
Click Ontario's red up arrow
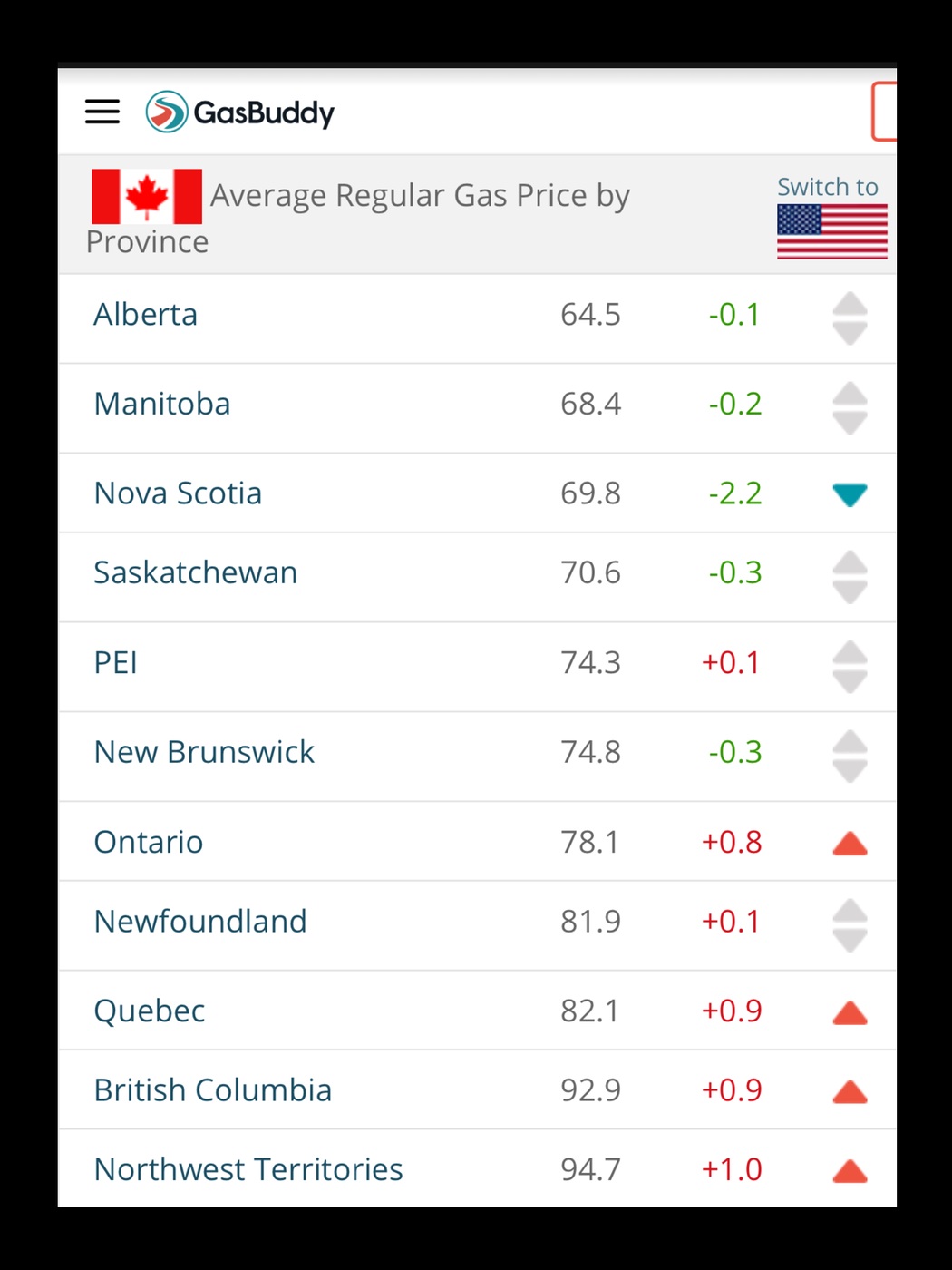tap(850, 844)
